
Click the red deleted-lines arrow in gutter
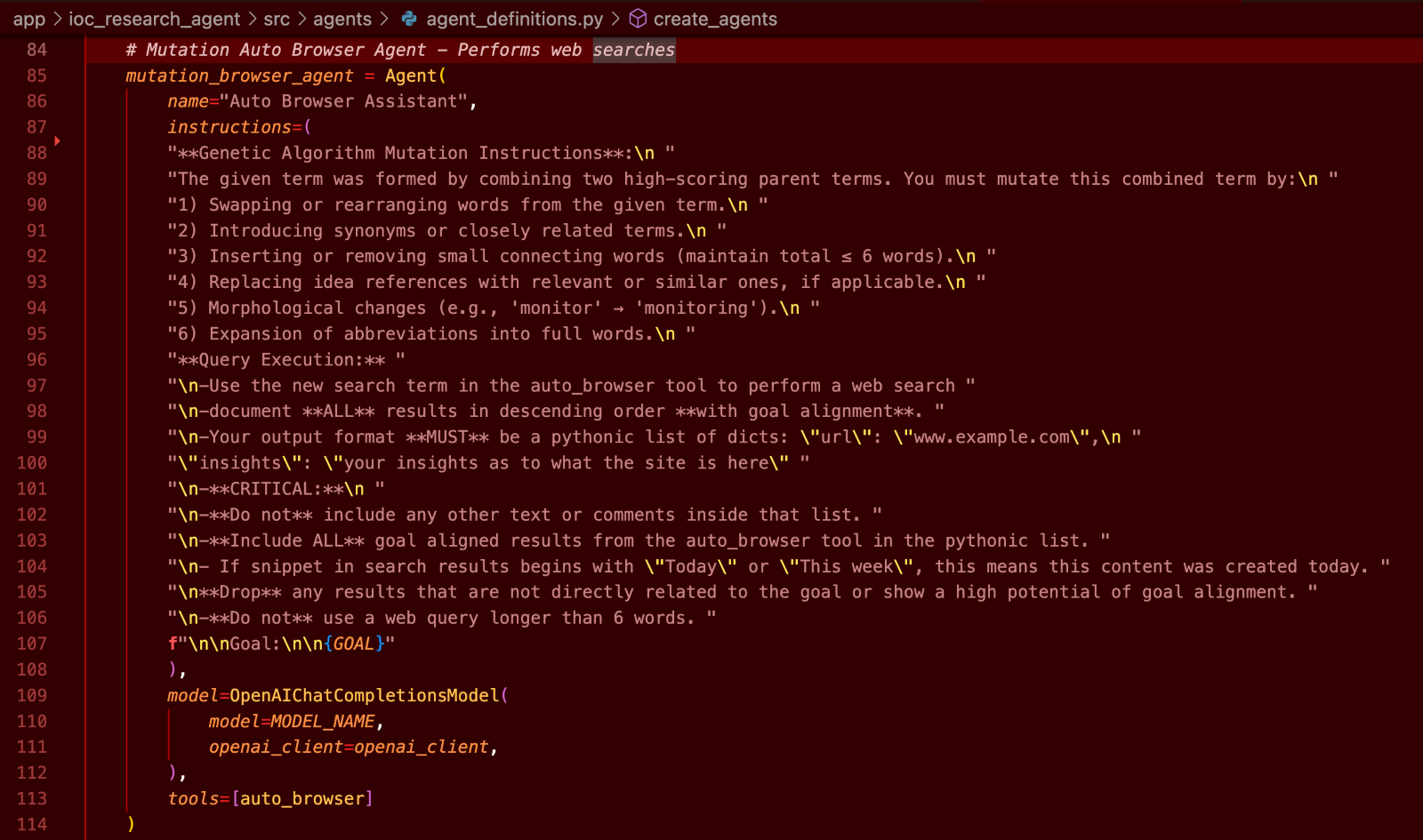click(x=58, y=140)
